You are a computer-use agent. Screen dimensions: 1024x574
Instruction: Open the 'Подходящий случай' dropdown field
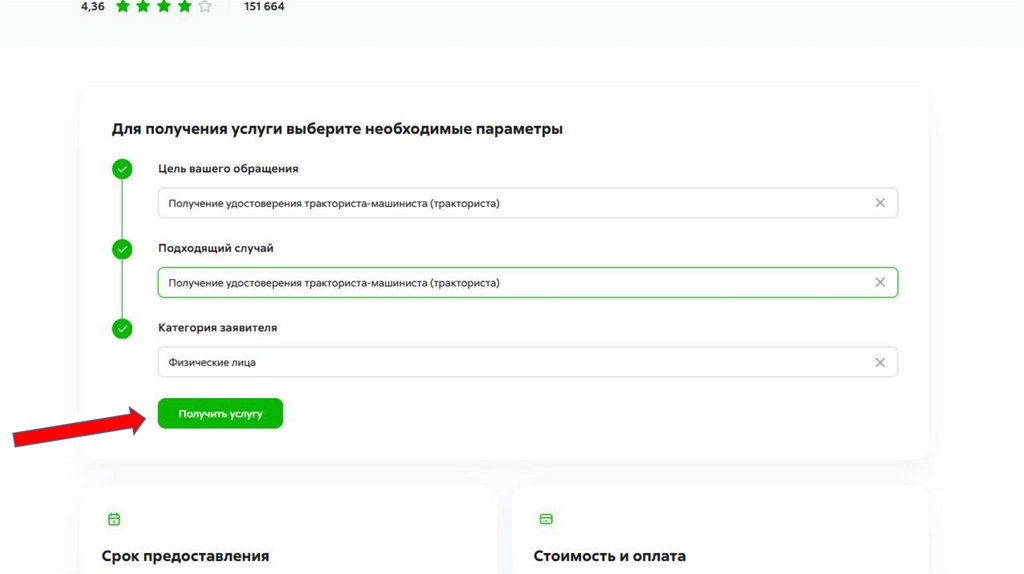[x=528, y=283]
